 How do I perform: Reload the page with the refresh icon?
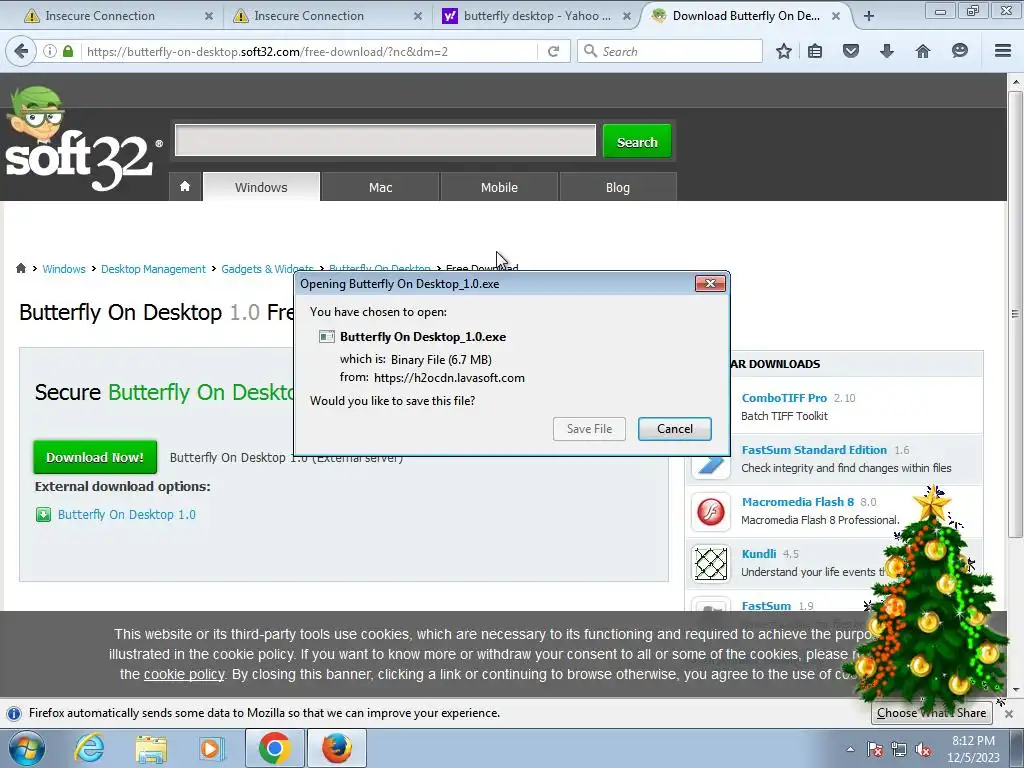click(553, 51)
